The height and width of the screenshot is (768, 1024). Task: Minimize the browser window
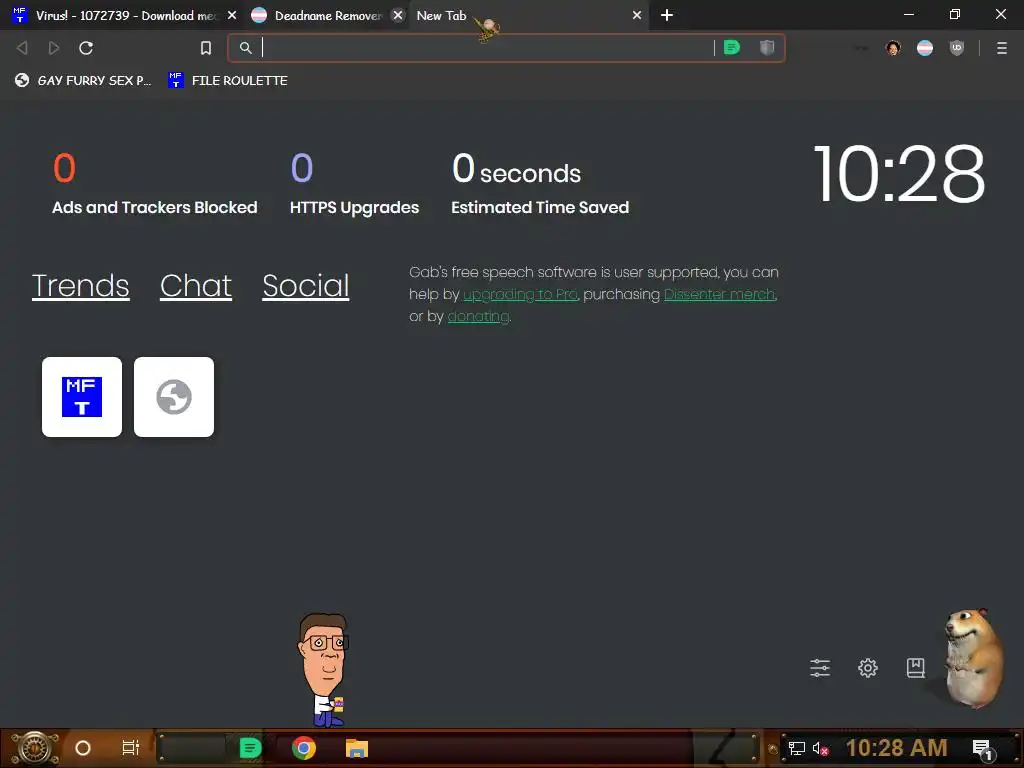coord(908,14)
